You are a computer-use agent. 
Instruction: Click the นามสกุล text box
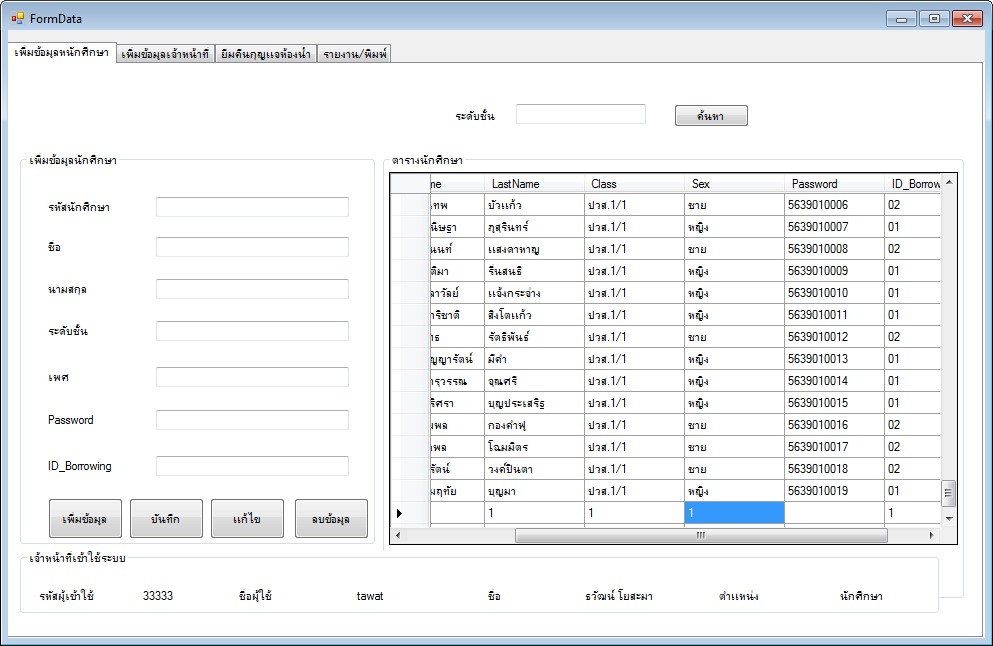click(252, 289)
